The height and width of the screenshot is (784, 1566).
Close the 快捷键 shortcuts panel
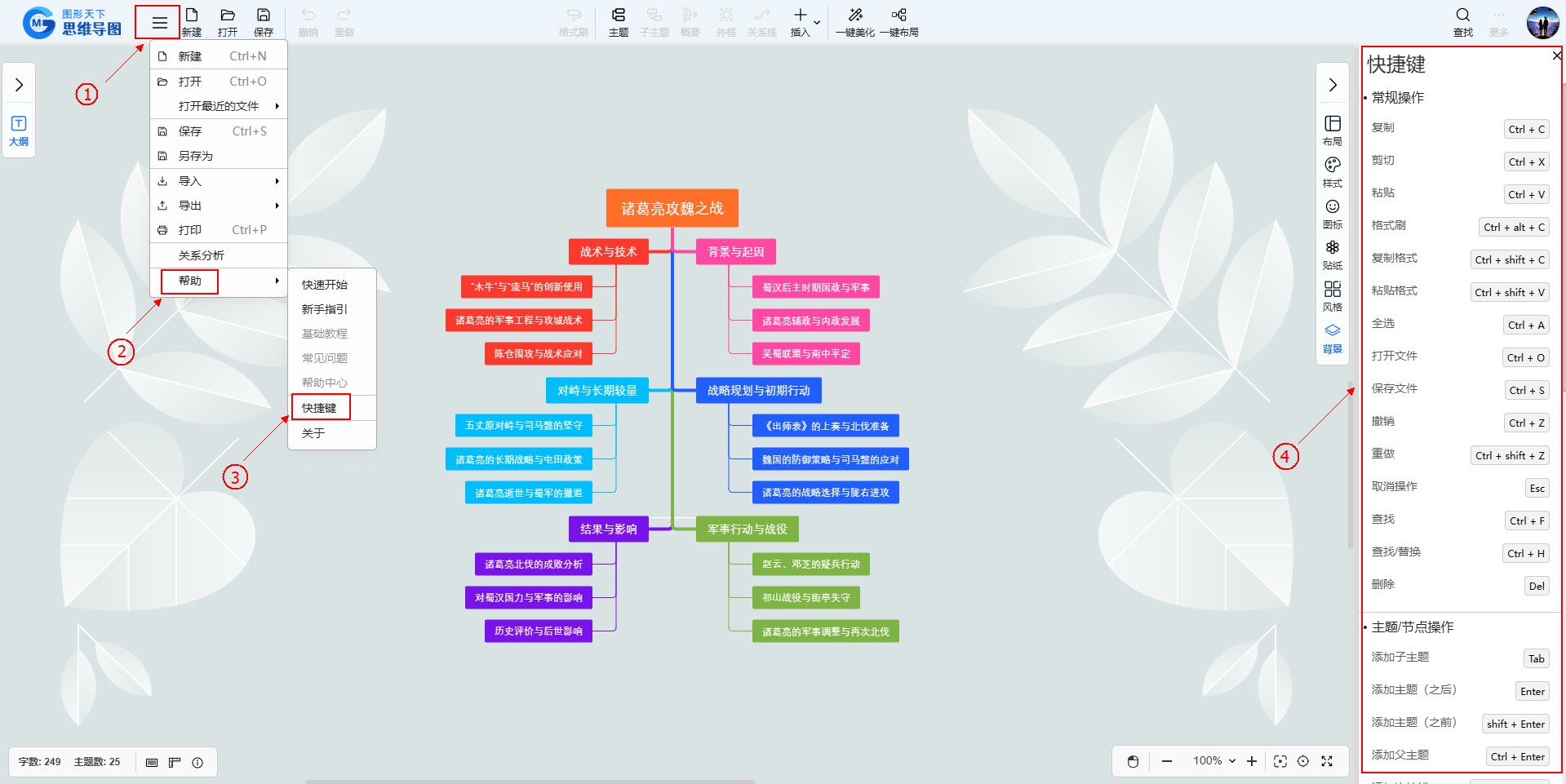tap(1556, 55)
